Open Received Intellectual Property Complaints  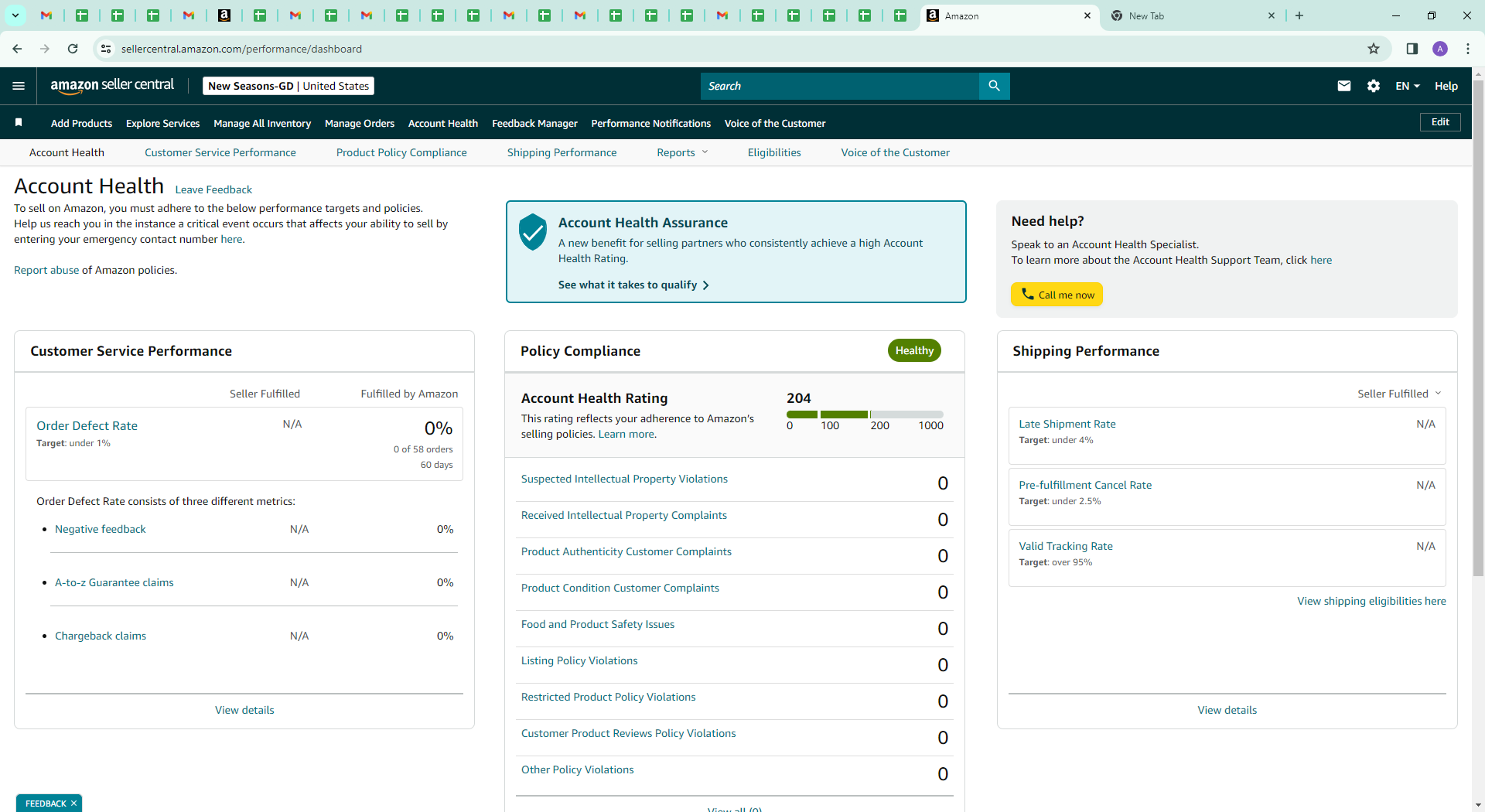click(624, 515)
